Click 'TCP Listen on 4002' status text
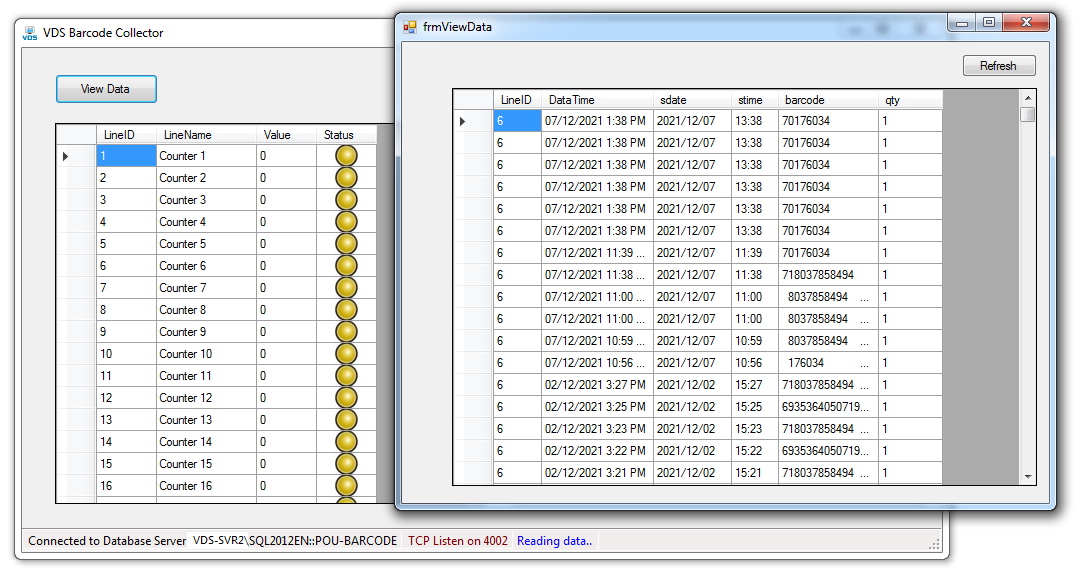The image size is (1073, 570). (x=458, y=541)
